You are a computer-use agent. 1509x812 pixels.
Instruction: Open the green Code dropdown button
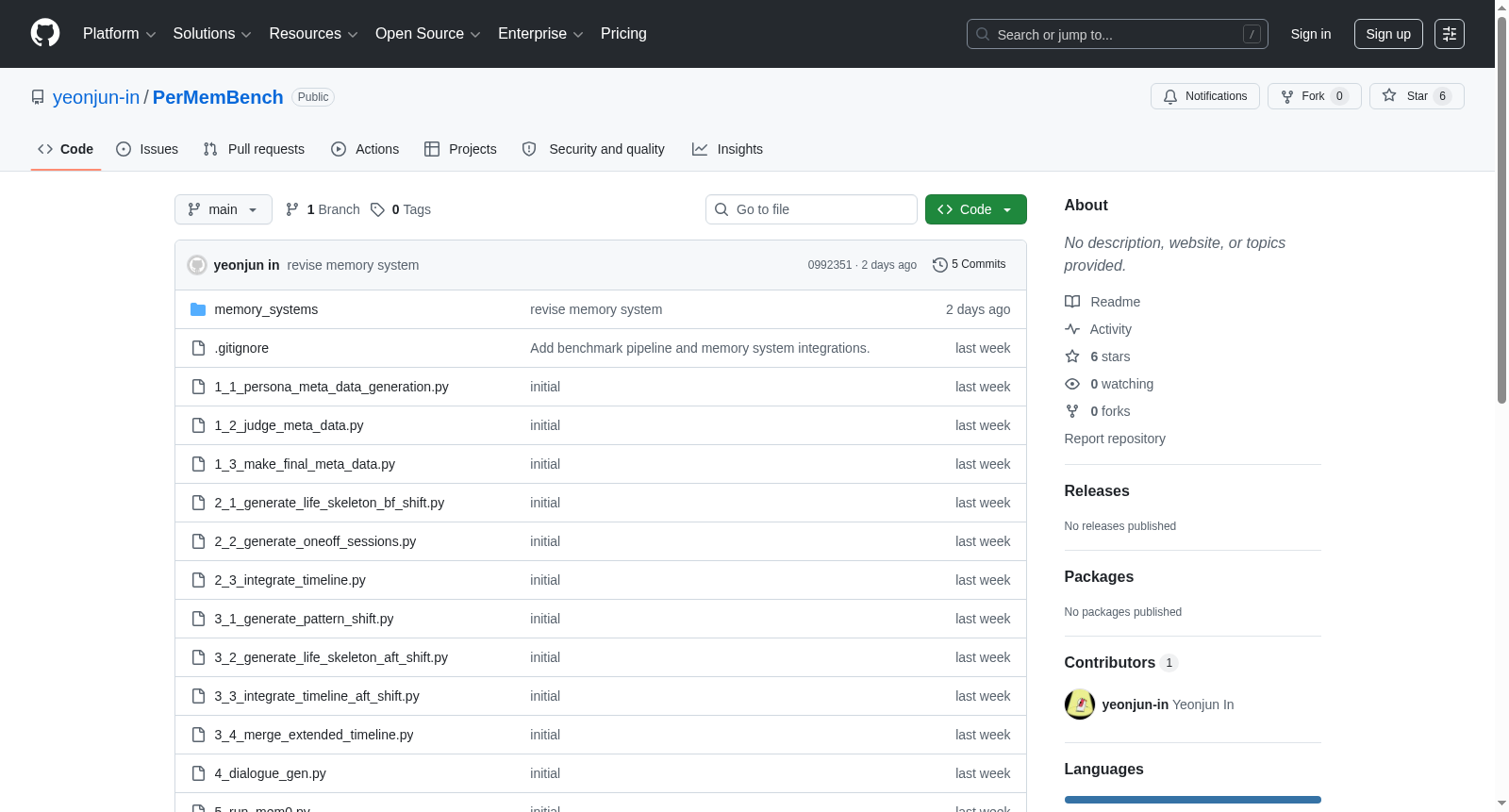[975, 209]
